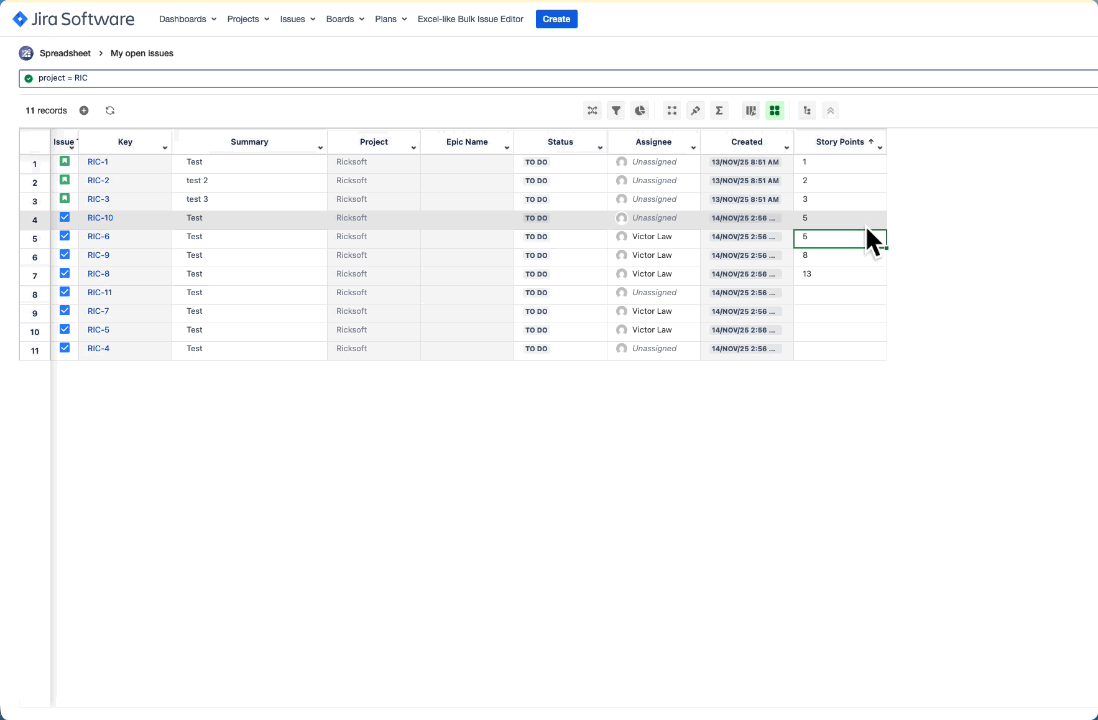
Task: Open the shuffle arrows icon
Action: point(592,110)
